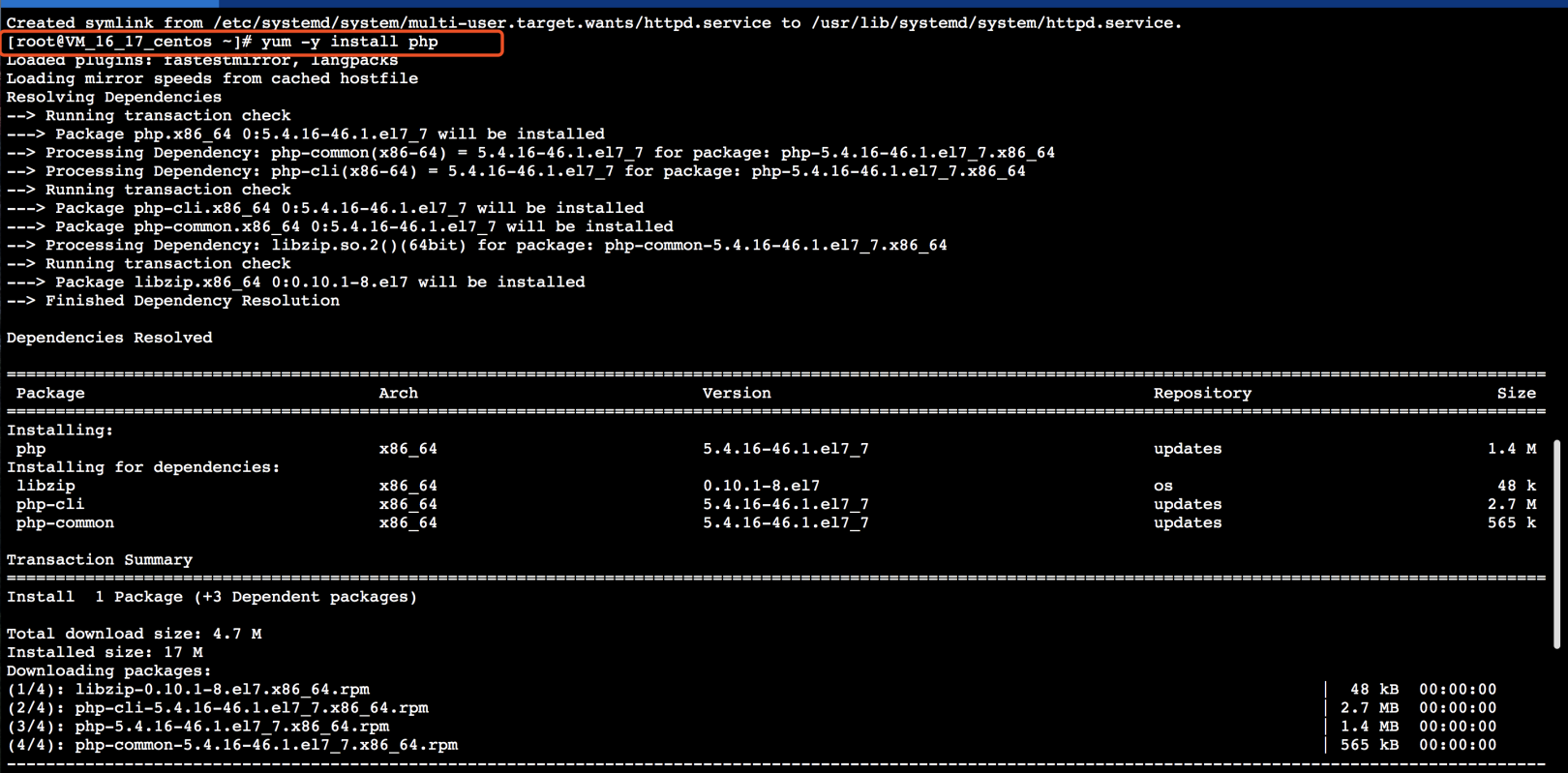Screen dimensions: 1568x773
Task: Click 'php-common' in the dependencies table
Action: [65, 522]
